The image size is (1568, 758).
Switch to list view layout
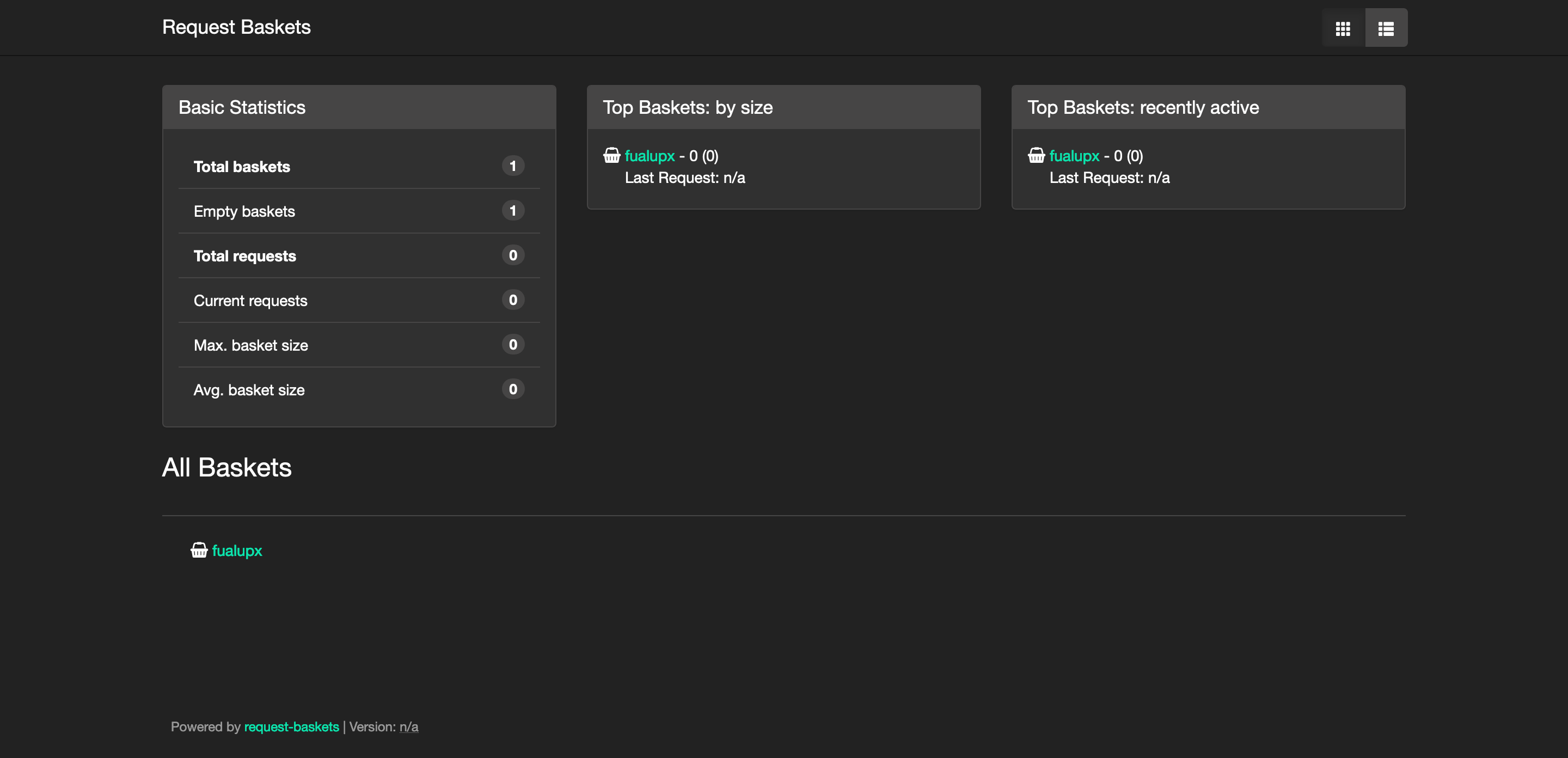pyautogui.click(x=1386, y=28)
